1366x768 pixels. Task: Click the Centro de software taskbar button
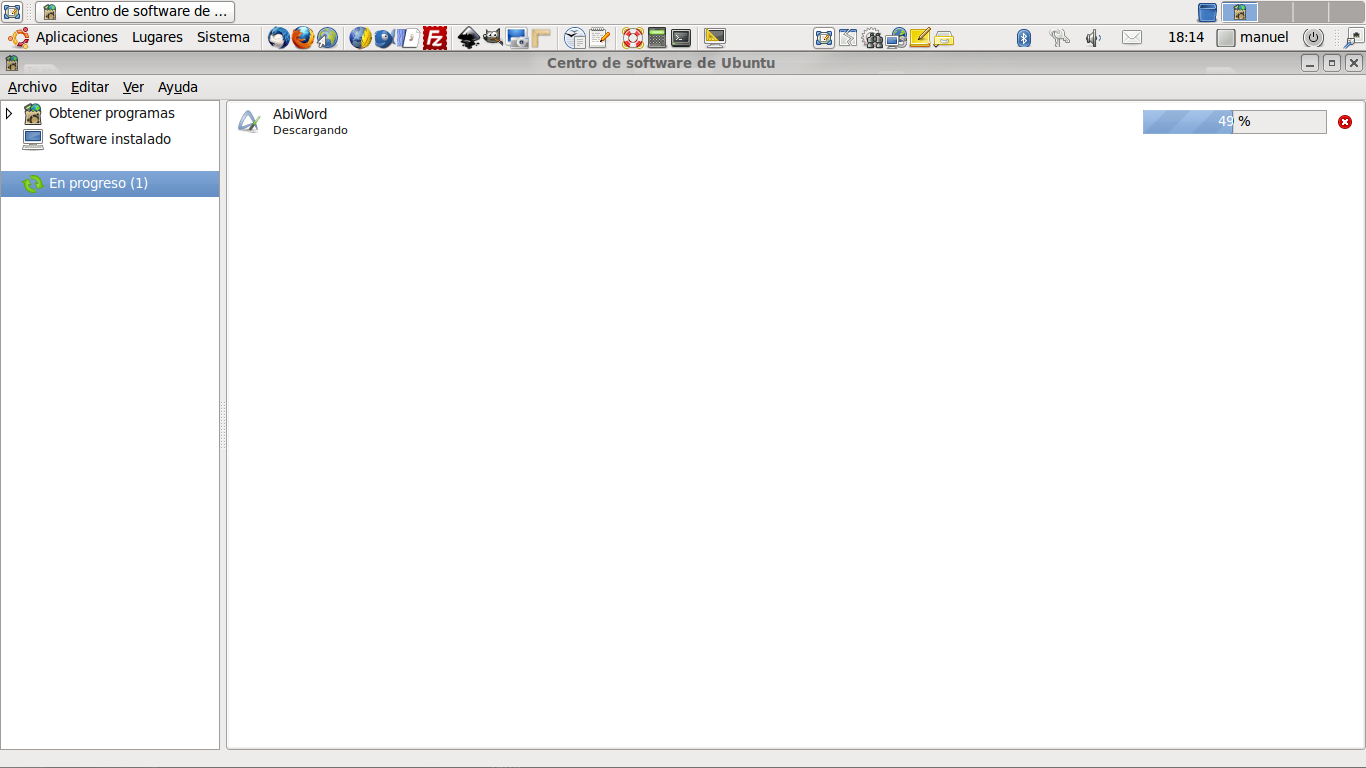pos(136,12)
